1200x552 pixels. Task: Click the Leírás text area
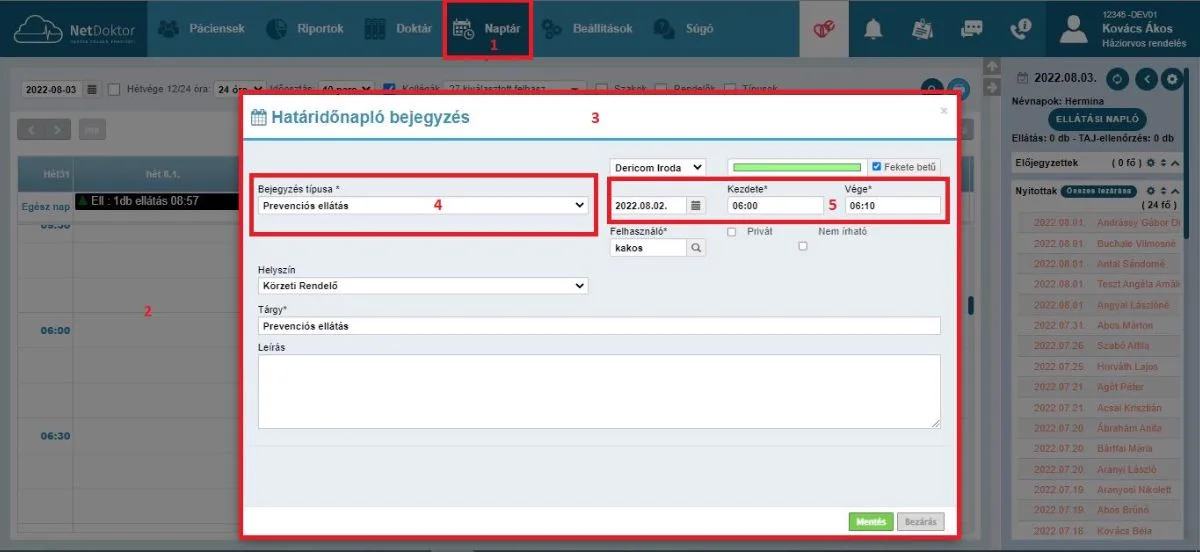[599, 391]
